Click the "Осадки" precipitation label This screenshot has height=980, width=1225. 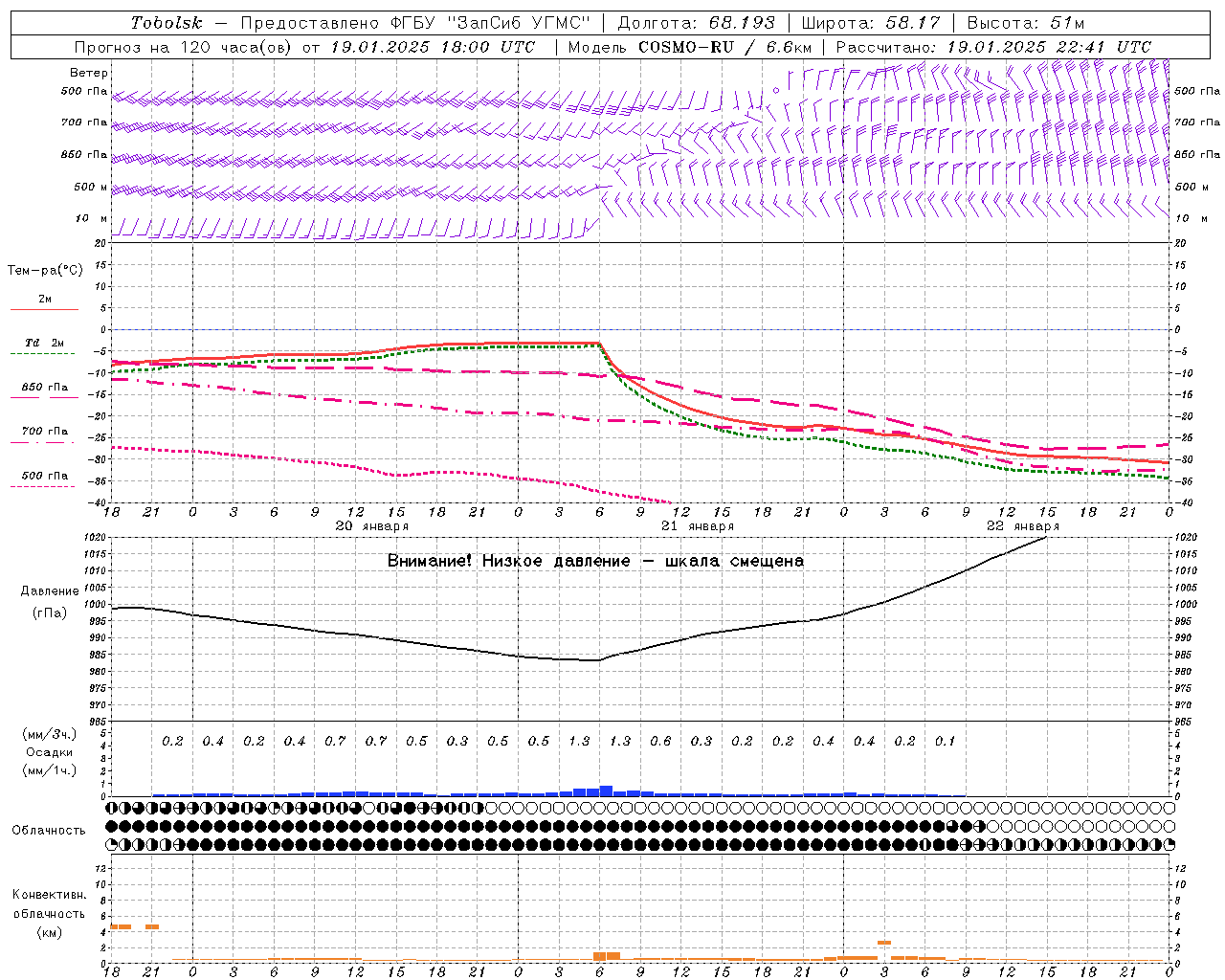[x=49, y=752]
